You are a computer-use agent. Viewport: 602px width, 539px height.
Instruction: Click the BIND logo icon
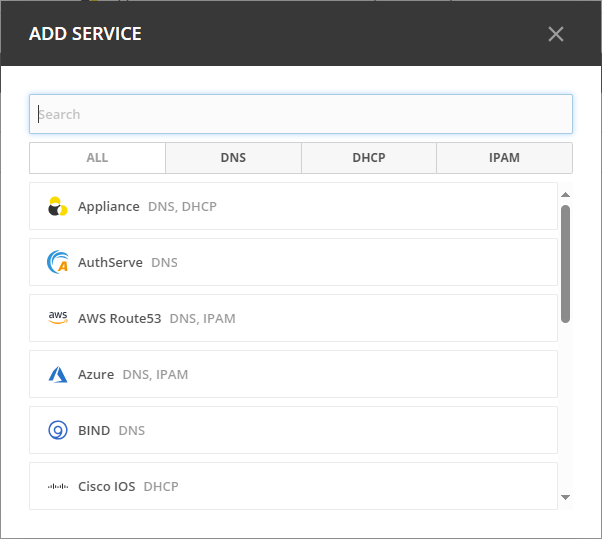[x=58, y=431]
